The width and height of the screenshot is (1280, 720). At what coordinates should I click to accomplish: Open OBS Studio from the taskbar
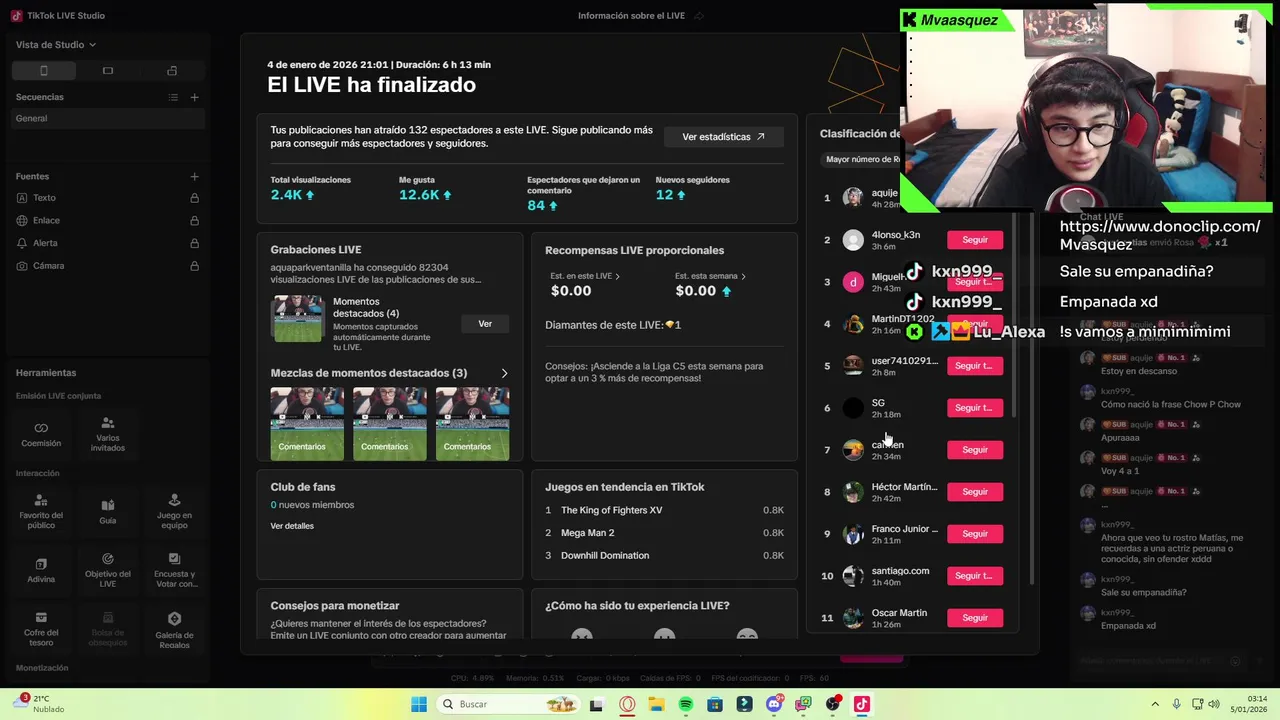832,704
